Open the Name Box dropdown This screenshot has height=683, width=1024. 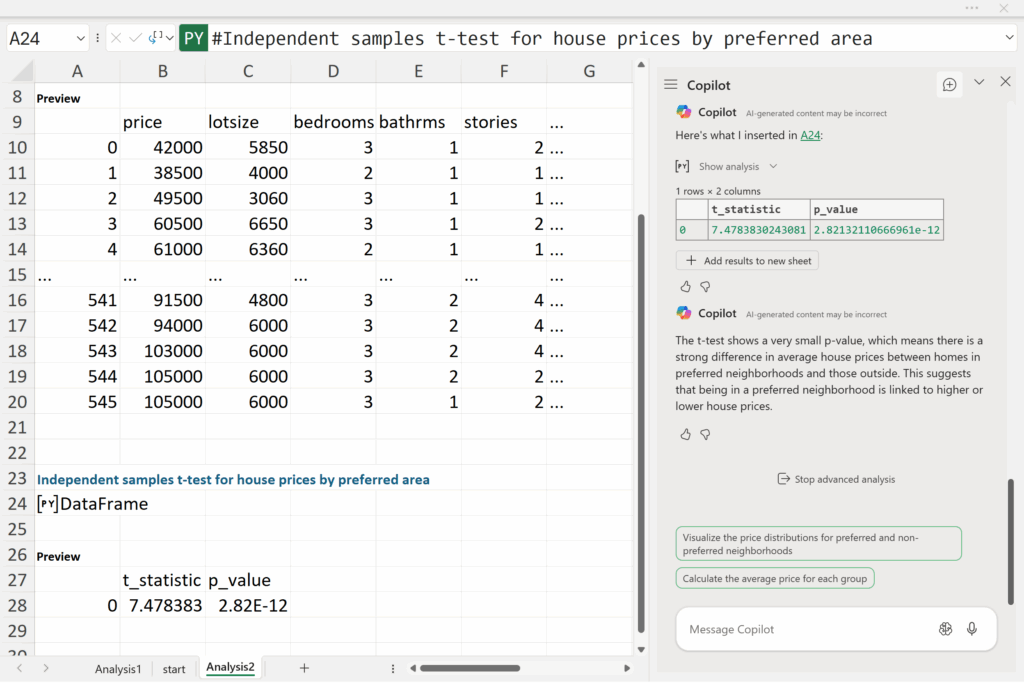pos(80,39)
